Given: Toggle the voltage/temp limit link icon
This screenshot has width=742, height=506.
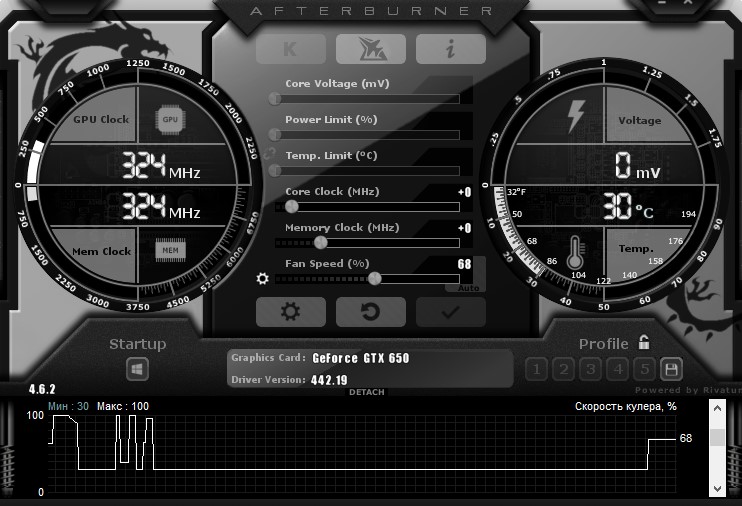Looking at the screenshot, I should (269, 153).
